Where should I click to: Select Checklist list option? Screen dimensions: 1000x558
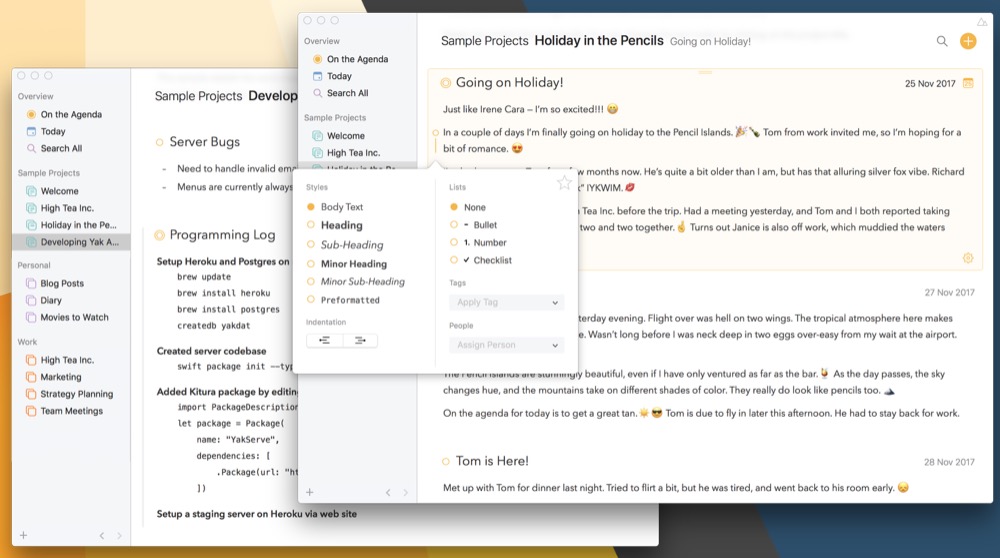pos(481,260)
